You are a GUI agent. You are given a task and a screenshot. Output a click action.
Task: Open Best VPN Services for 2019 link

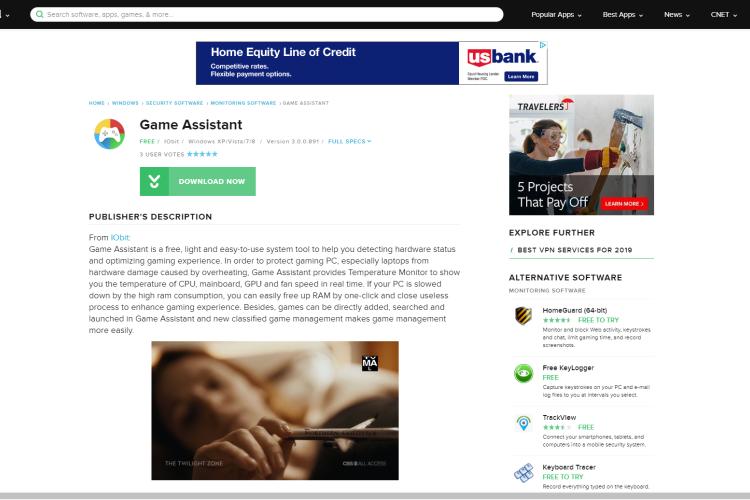574,250
